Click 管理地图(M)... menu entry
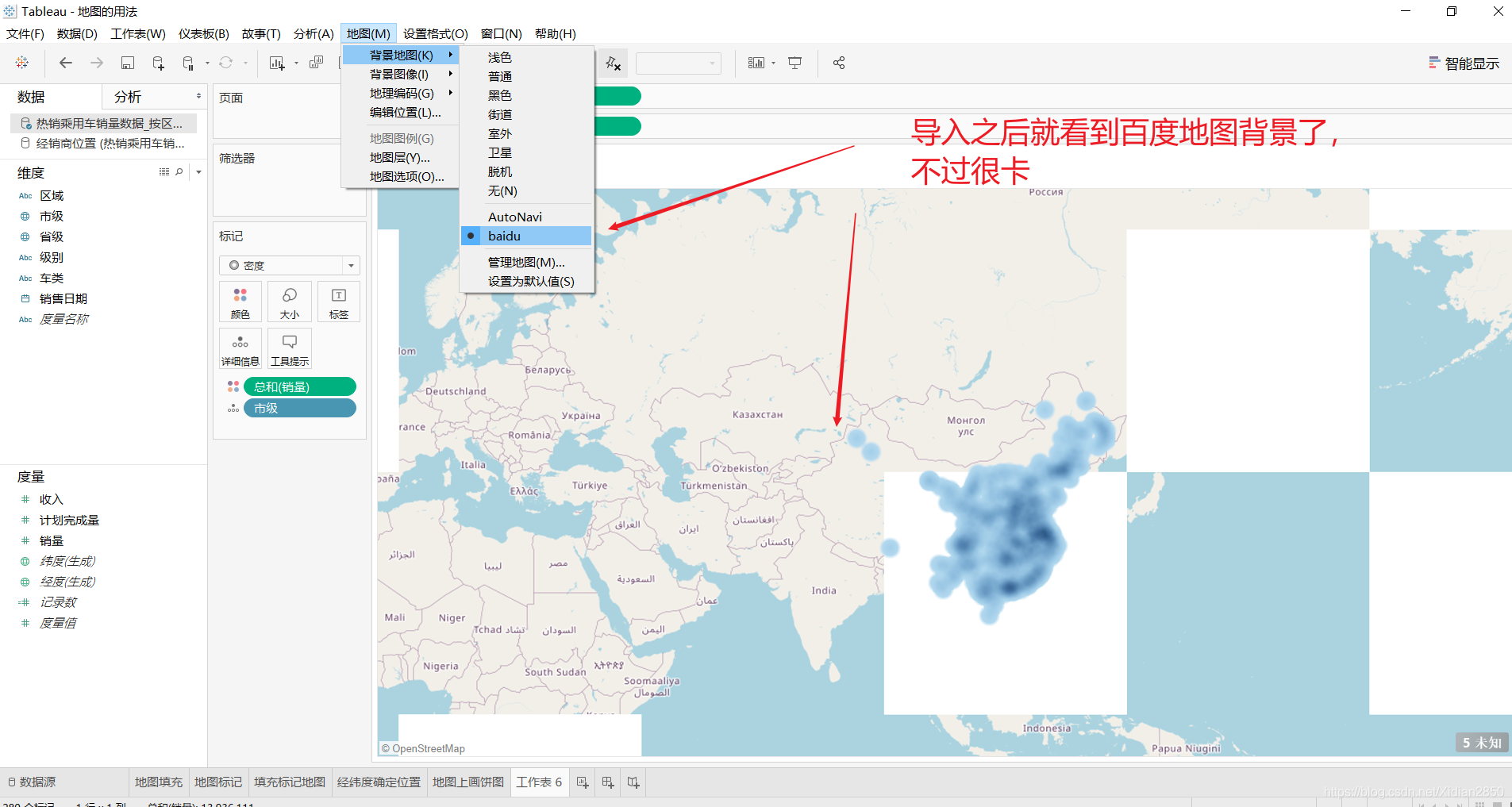 [x=526, y=262]
